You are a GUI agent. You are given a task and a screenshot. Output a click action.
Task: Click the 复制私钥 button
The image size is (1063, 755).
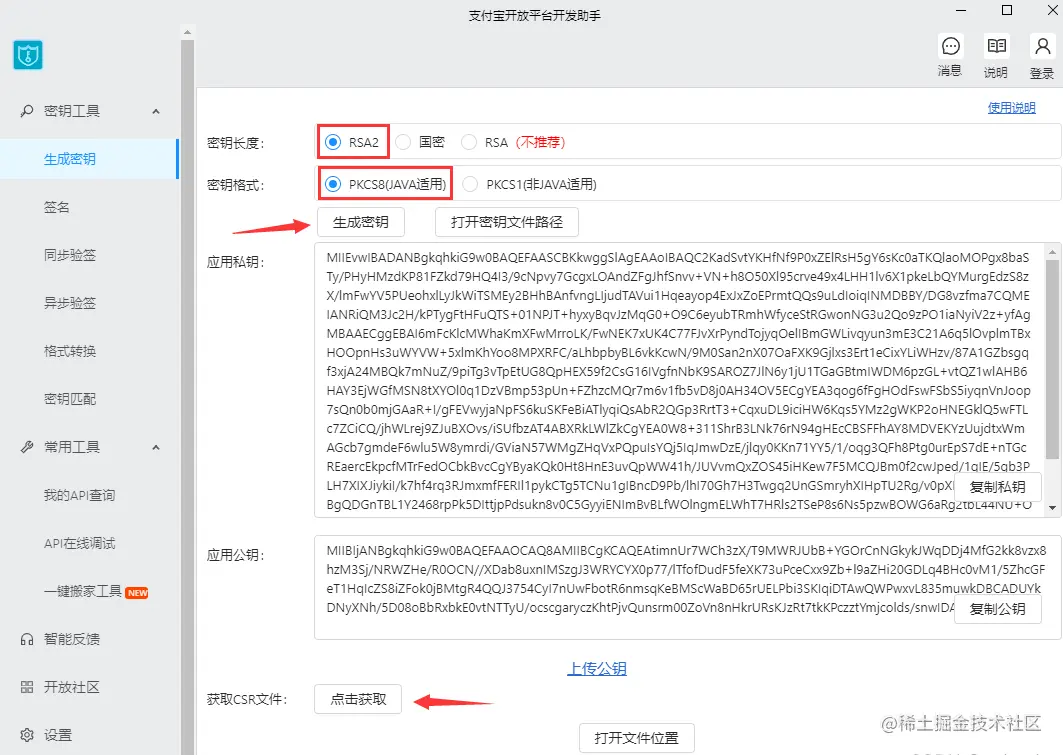[x=997, y=487]
